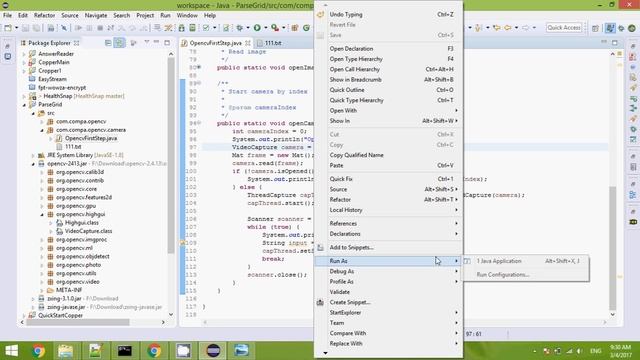Screen dimensions: 640x360
Task: Maximize the Package Explorer view
Action: tap(167, 42)
